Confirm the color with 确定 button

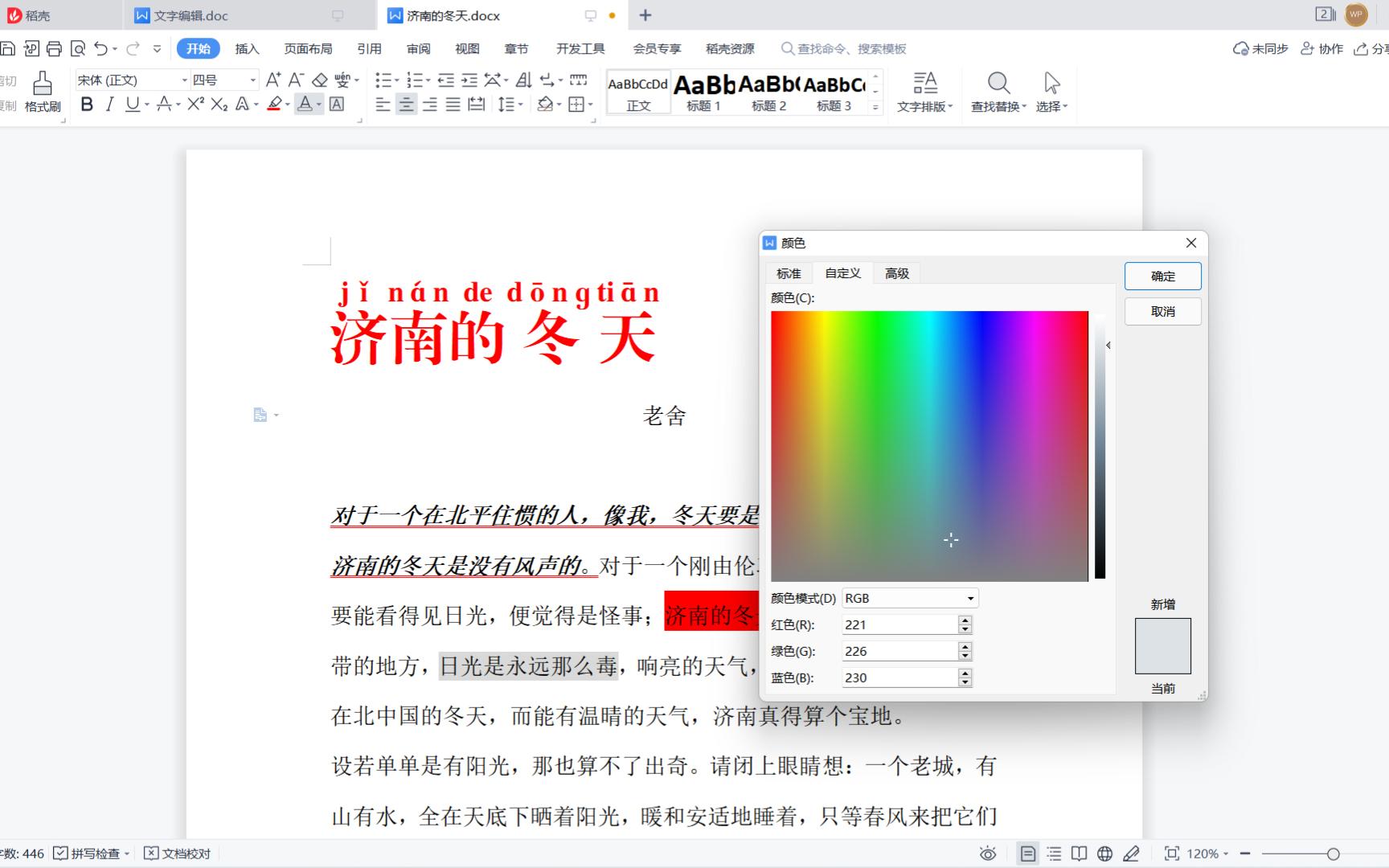pos(1163,276)
